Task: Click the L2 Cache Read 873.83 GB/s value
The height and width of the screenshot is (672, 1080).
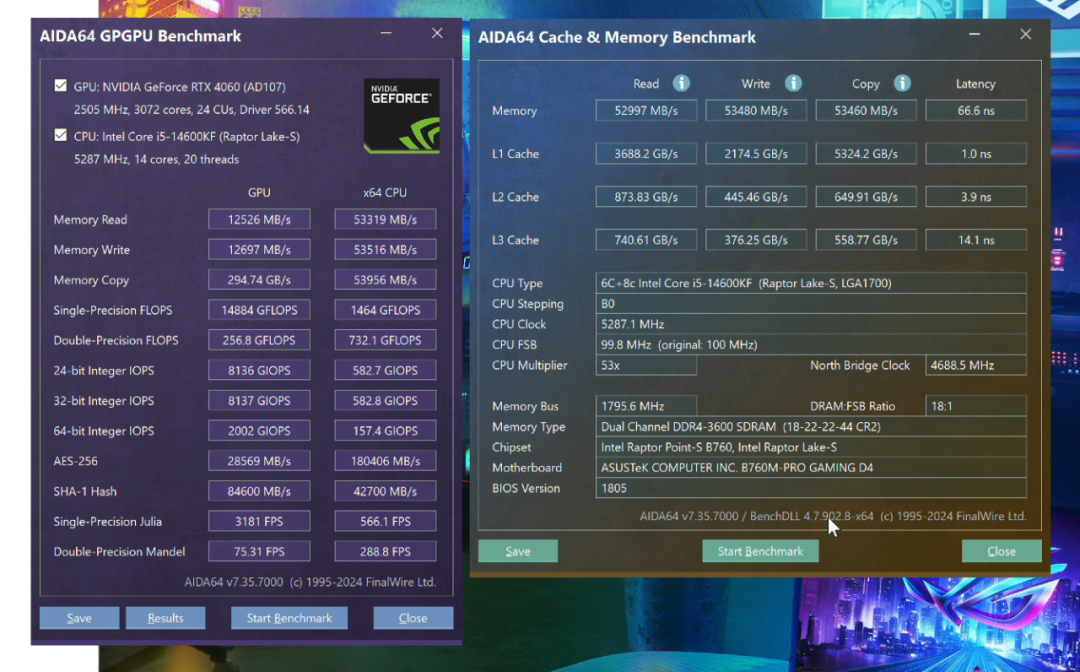Action: (x=646, y=197)
